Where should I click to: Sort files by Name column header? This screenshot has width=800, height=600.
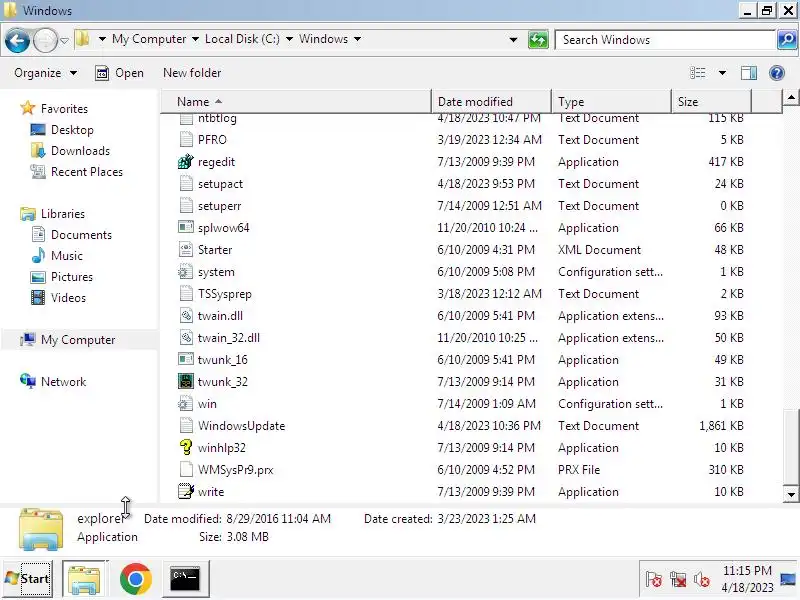click(296, 102)
